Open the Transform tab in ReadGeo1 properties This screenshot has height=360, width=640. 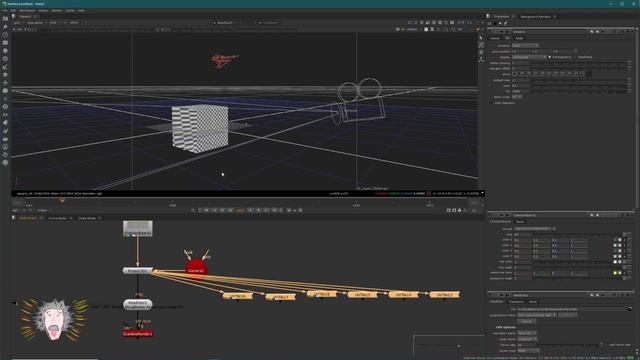click(x=516, y=302)
